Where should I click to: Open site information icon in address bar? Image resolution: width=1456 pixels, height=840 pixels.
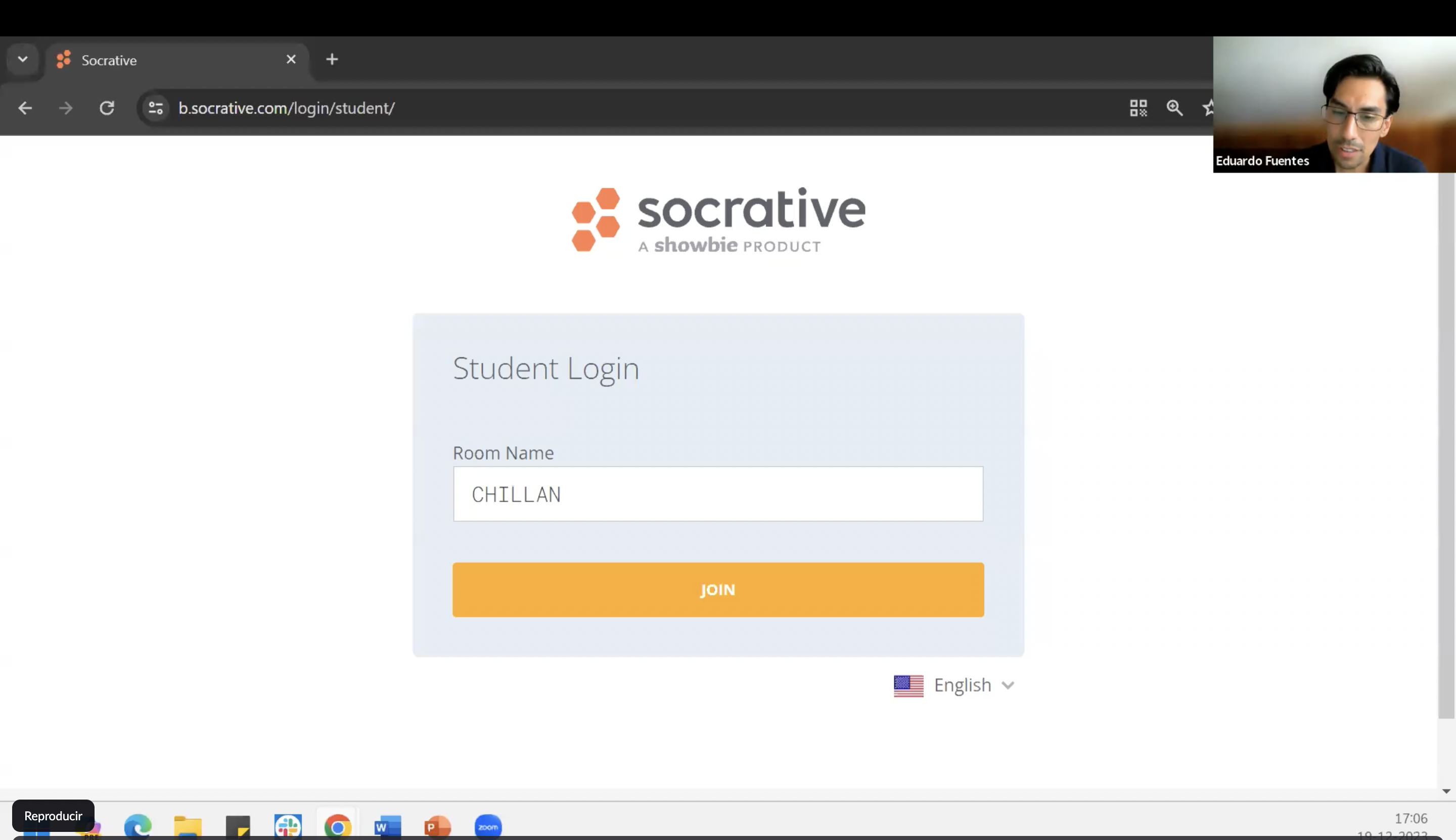pyautogui.click(x=156, y=108)
